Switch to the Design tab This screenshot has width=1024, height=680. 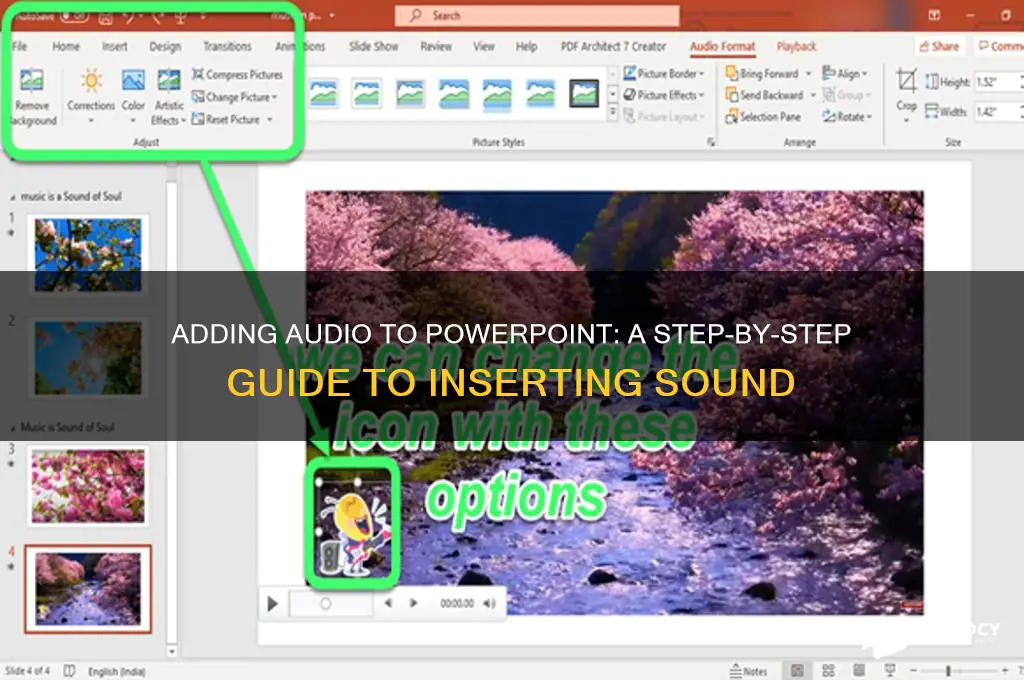point(165,46)
